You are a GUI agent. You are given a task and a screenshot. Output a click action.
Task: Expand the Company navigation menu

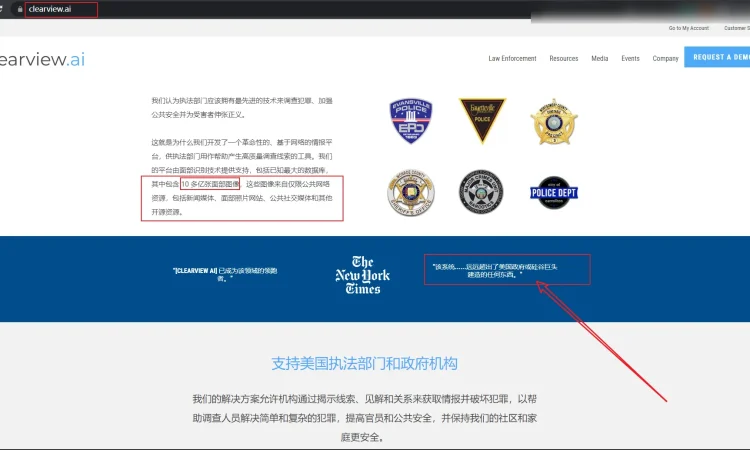click(x=665, y=58)
